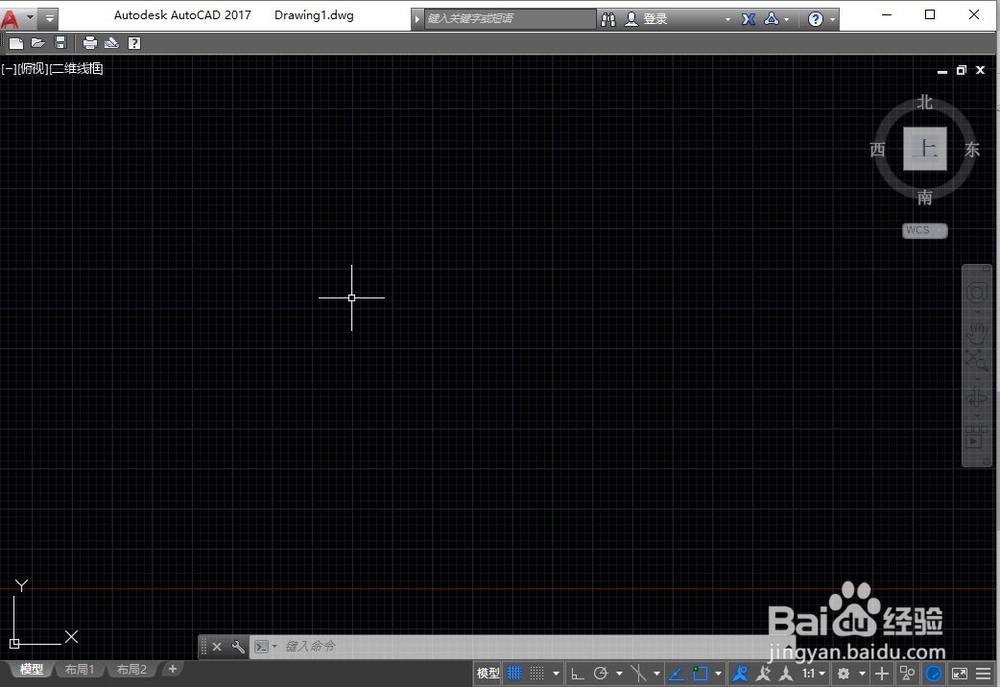Open snap settings dropdown arrow in status bar
Viewport: 1000px width, 687px height.
click(x=556, y=674)
